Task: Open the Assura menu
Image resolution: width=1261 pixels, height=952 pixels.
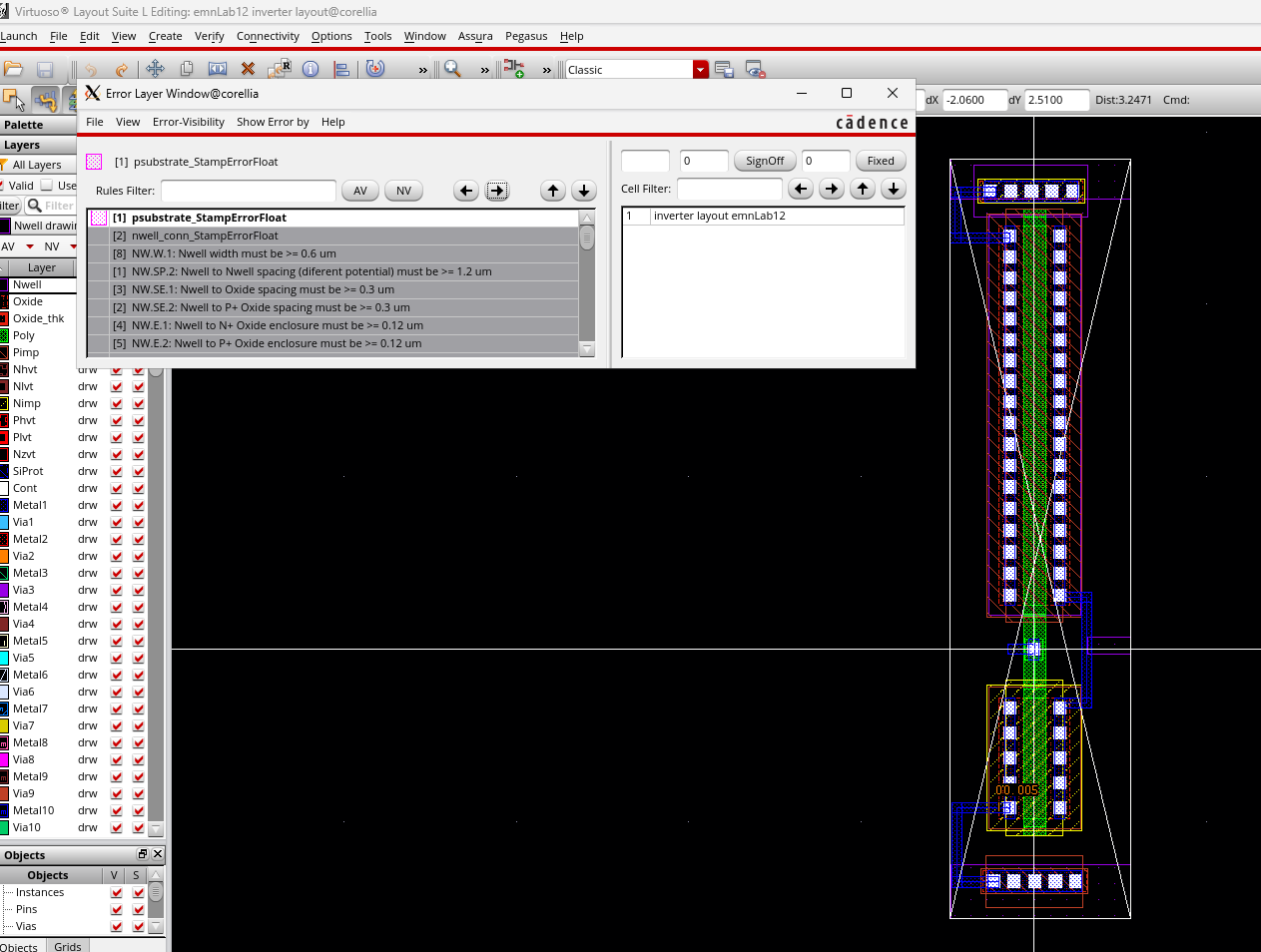Action: pyautogui.click(x=475, y=36)
